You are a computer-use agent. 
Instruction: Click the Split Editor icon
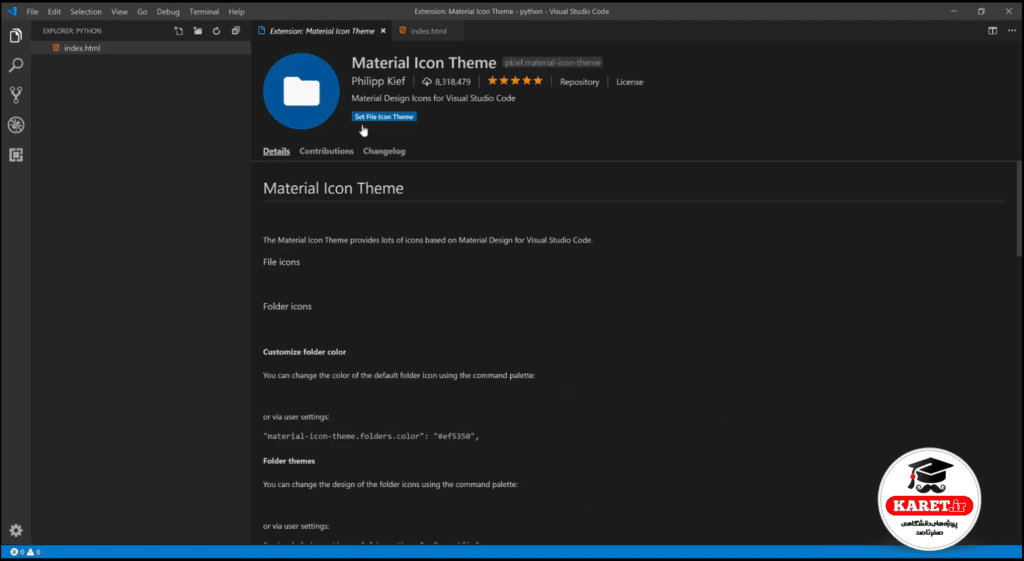(993, 31)
